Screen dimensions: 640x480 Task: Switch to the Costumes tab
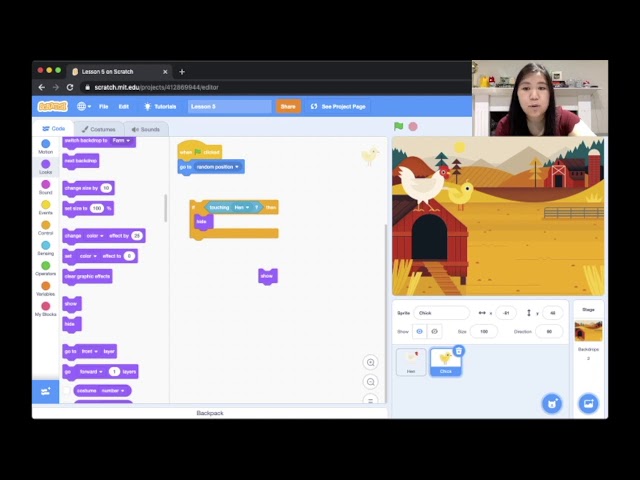(x=98, y=129)
